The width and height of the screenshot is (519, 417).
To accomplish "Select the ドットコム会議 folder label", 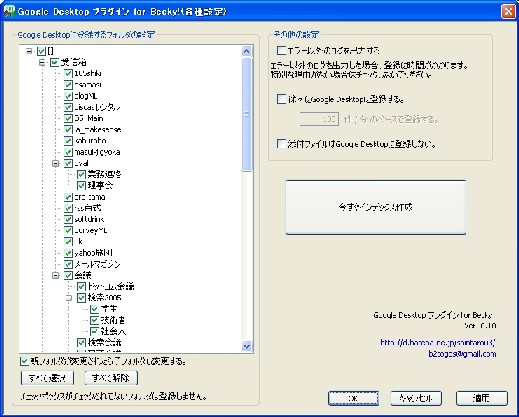I will tap(111, 286).
